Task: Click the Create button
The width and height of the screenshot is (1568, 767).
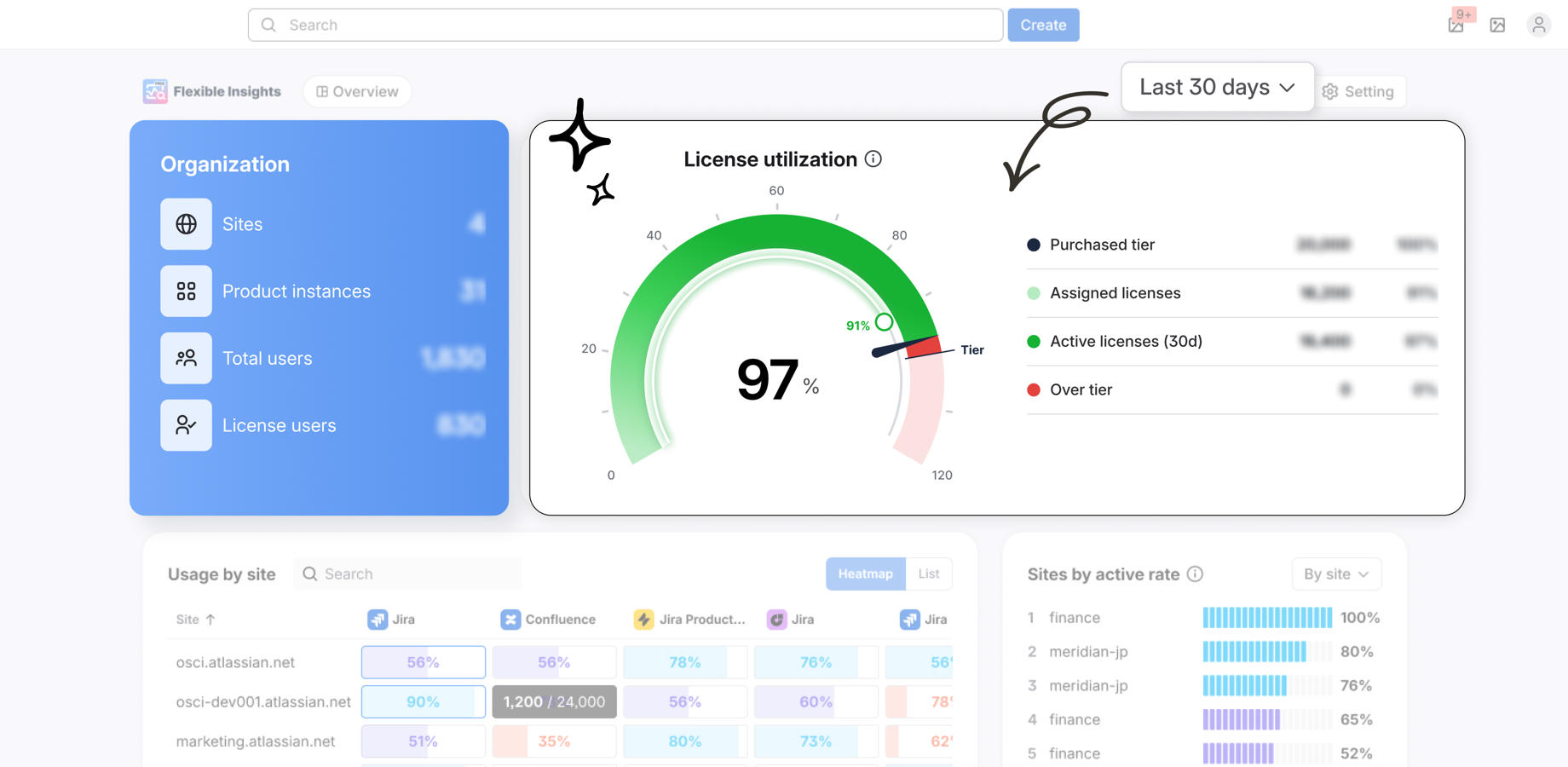Action: coord(1043,25)
